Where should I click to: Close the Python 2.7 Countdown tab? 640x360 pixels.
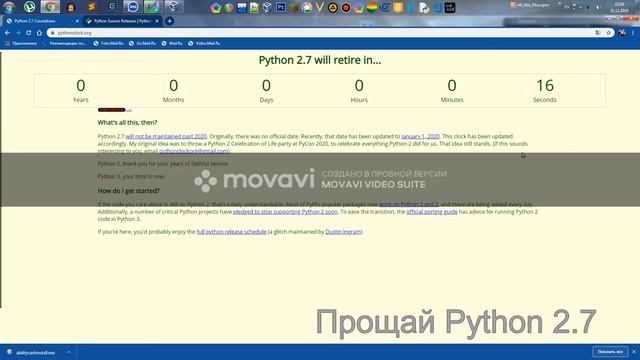[x=77, y=21]
